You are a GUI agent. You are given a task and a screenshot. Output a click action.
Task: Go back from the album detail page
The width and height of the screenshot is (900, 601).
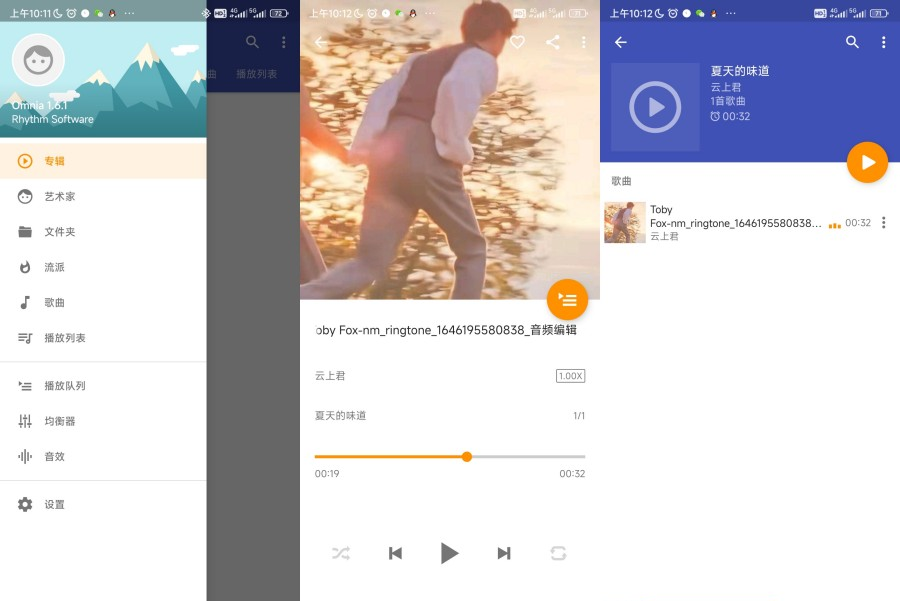click(620, 42)
